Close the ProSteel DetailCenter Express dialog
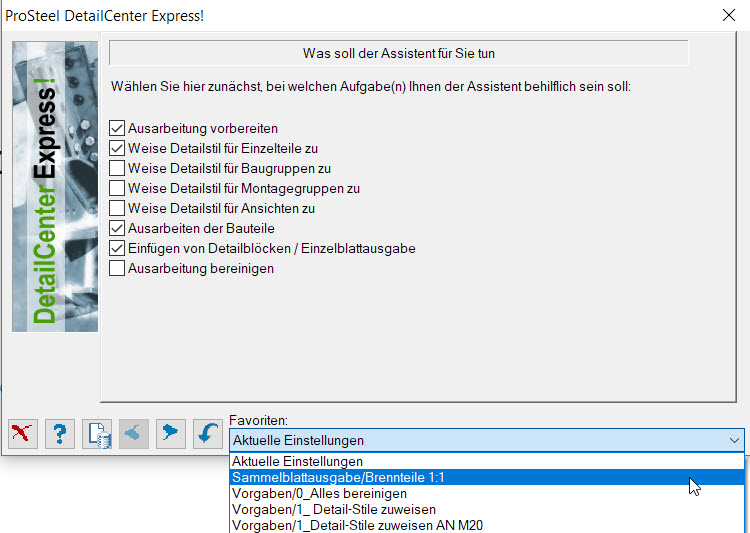 (728, 15)
